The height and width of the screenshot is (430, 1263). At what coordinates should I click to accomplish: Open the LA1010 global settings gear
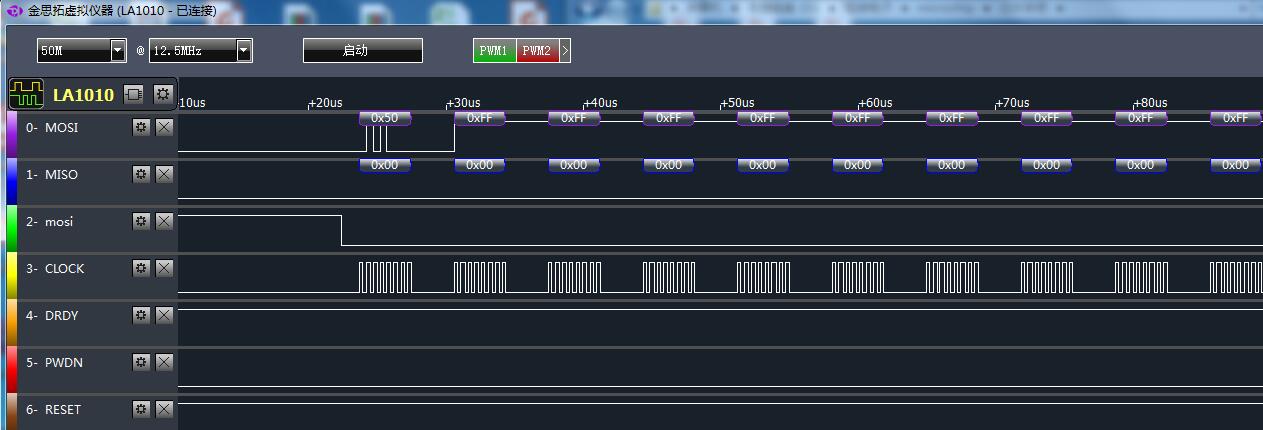click(x=163, y=94)
